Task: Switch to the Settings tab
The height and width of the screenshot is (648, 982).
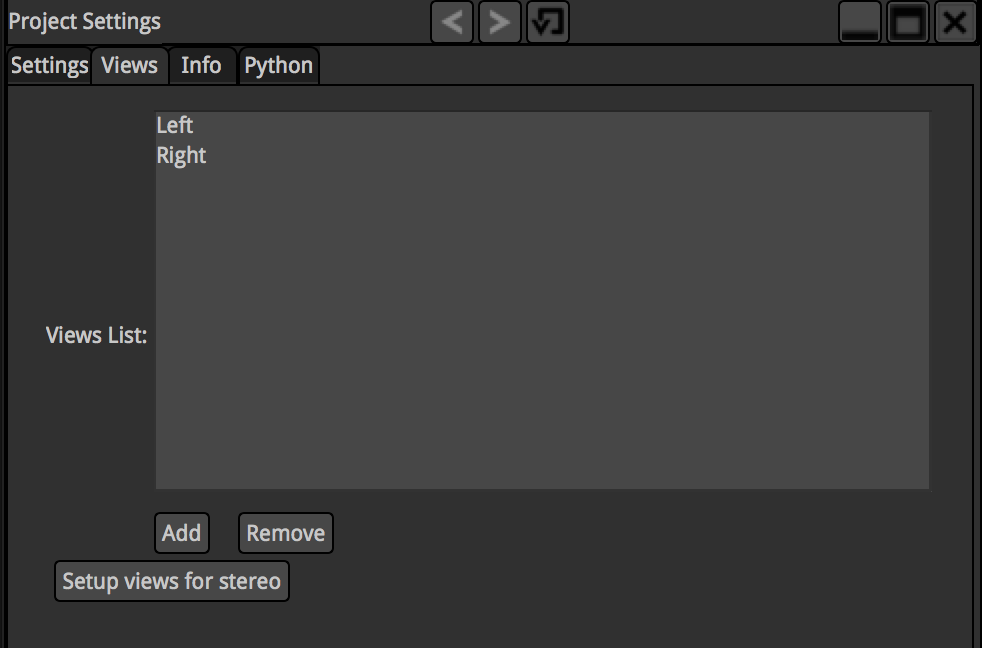Action: [x=49, y=66]
